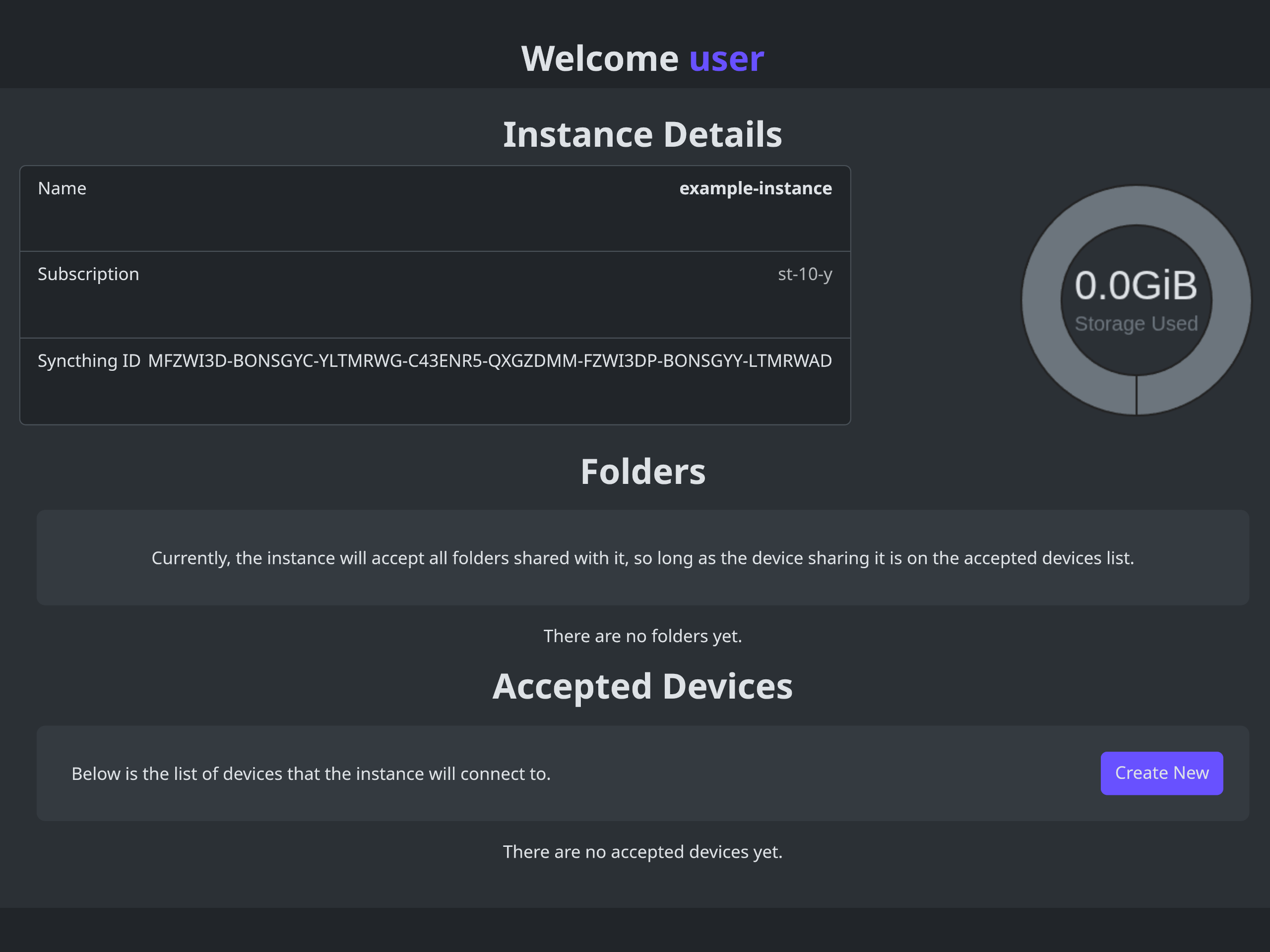This screenshot has height=952, width=1270.
Task: Click the 'There are no accepted devices yet' text
Action: pos(642,851)
